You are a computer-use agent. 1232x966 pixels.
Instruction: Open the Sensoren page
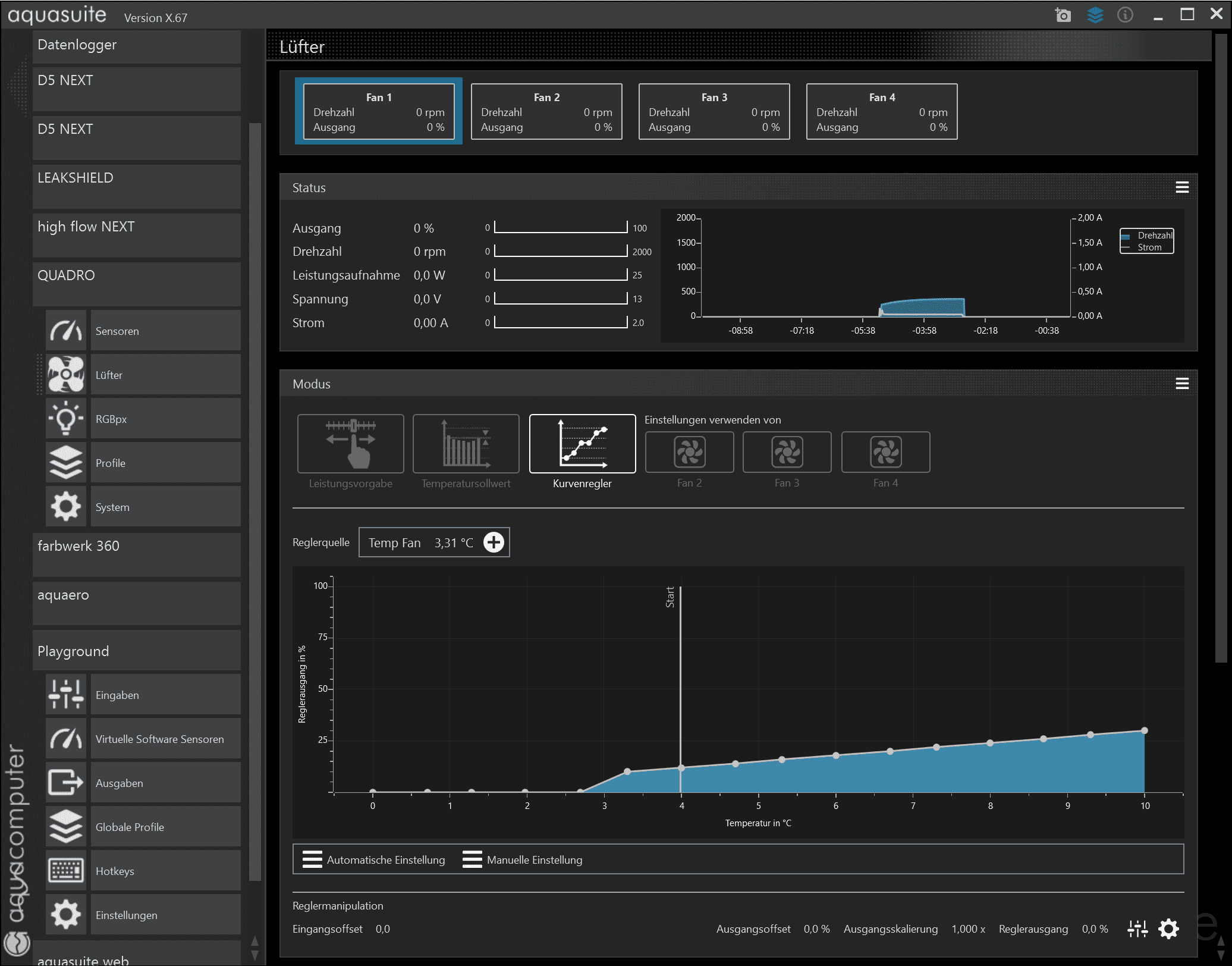point(166,331)
